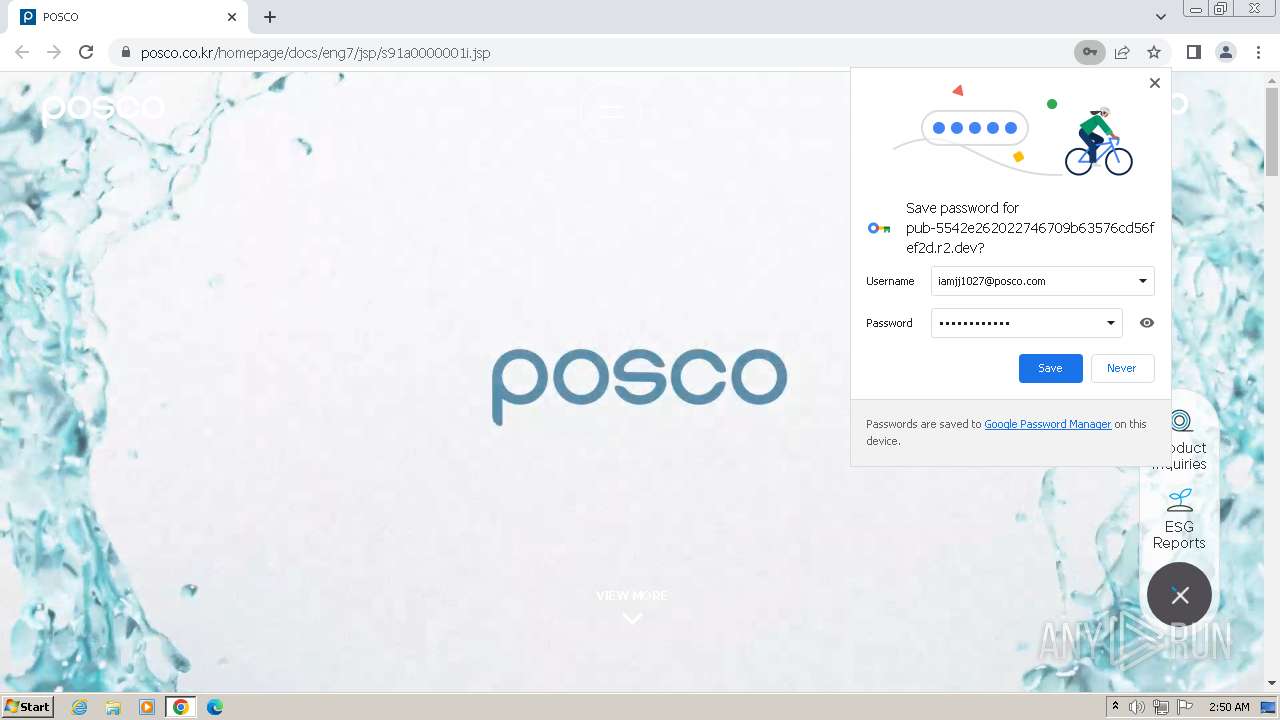Switch to Chrome in taskbar

coord(181,707)
